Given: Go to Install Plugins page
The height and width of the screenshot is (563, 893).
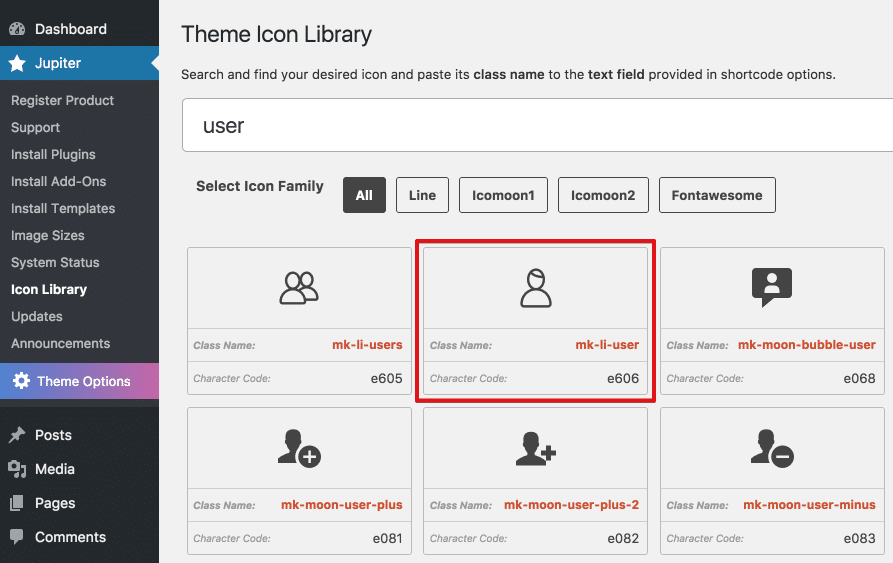Looking at the screenshot, I should (53, 154).
